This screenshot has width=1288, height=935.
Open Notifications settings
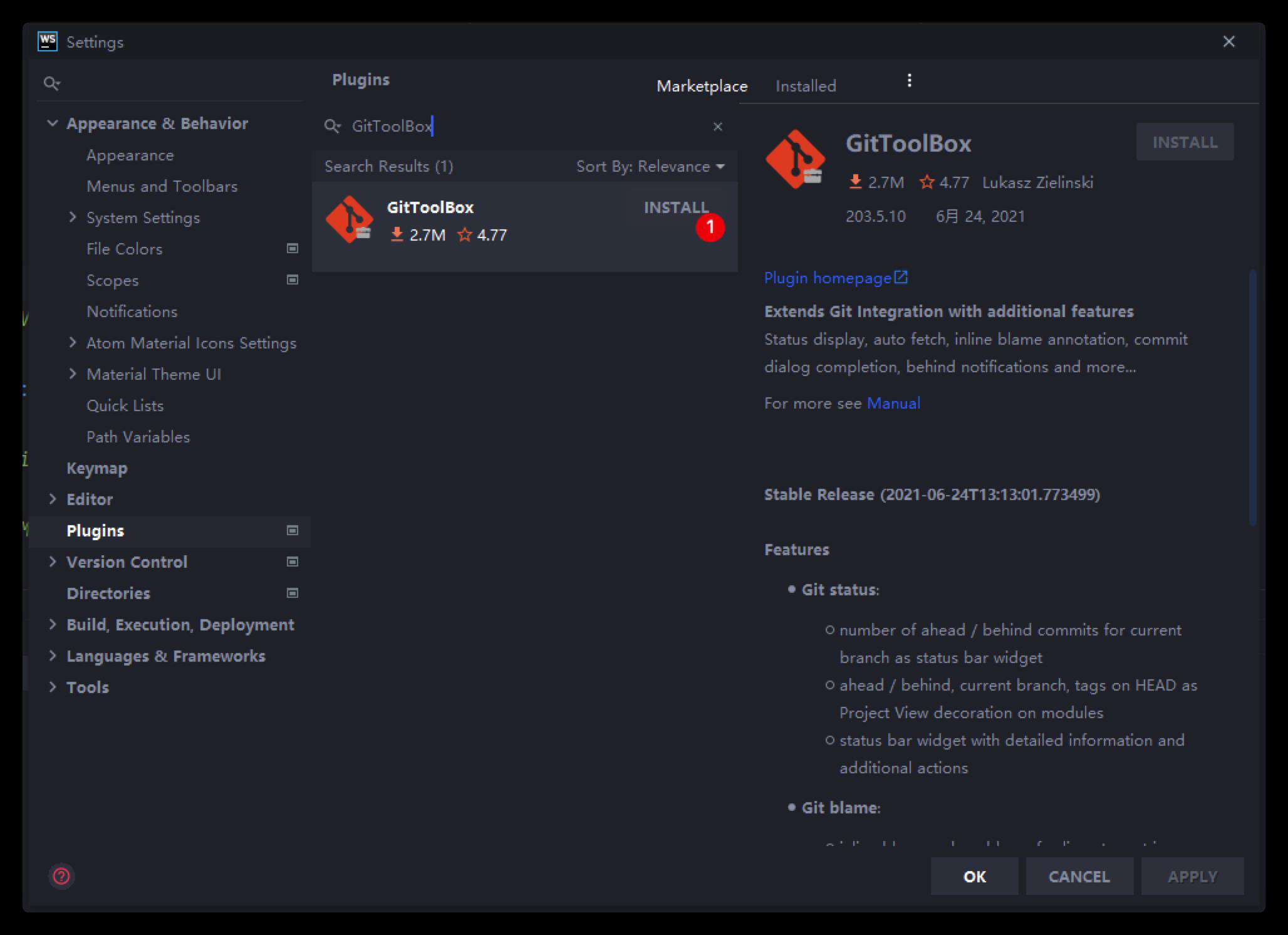pyautogui.click(x=132, y=311)
